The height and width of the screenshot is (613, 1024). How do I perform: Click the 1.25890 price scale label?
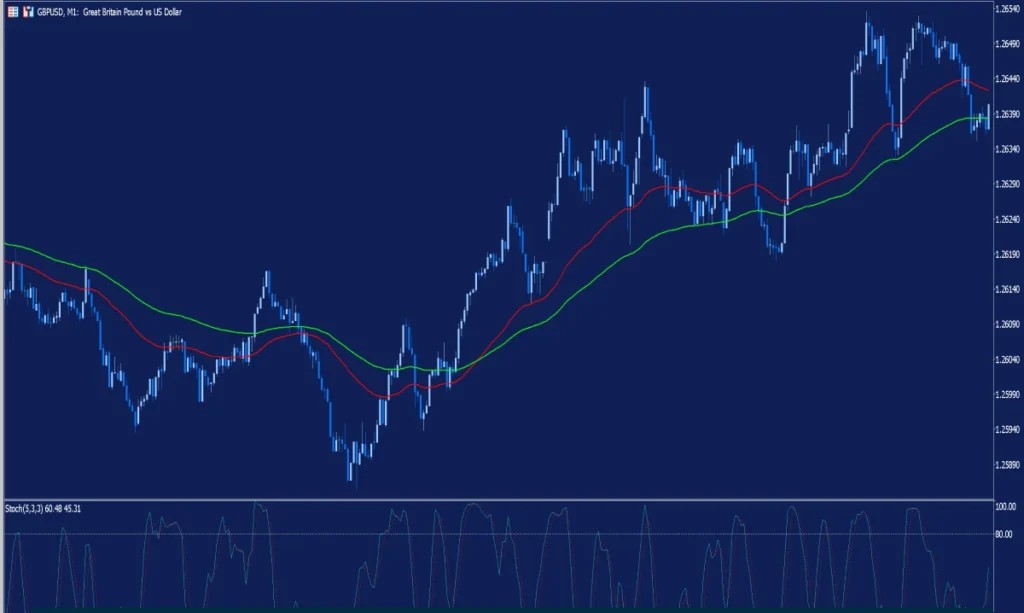(x=1005, y=465)
